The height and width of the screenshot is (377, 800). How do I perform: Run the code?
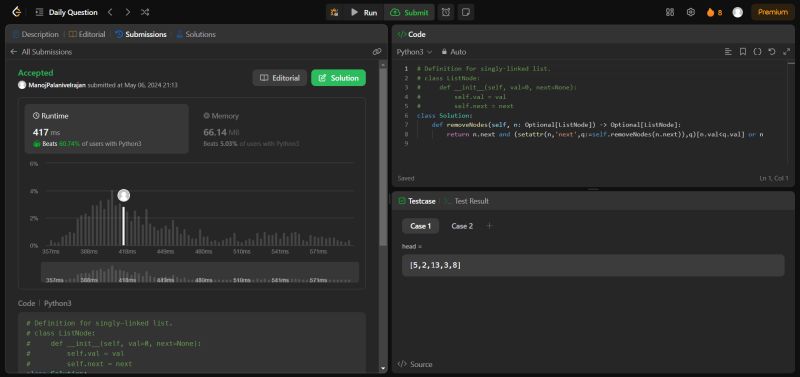click(364, 12)
